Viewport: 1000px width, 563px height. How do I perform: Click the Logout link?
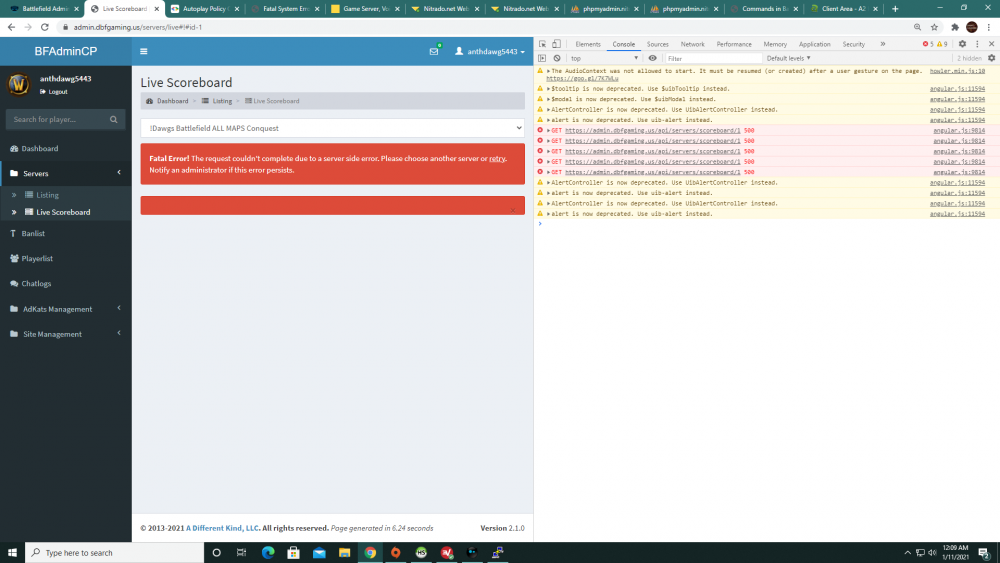click(57, 91)
